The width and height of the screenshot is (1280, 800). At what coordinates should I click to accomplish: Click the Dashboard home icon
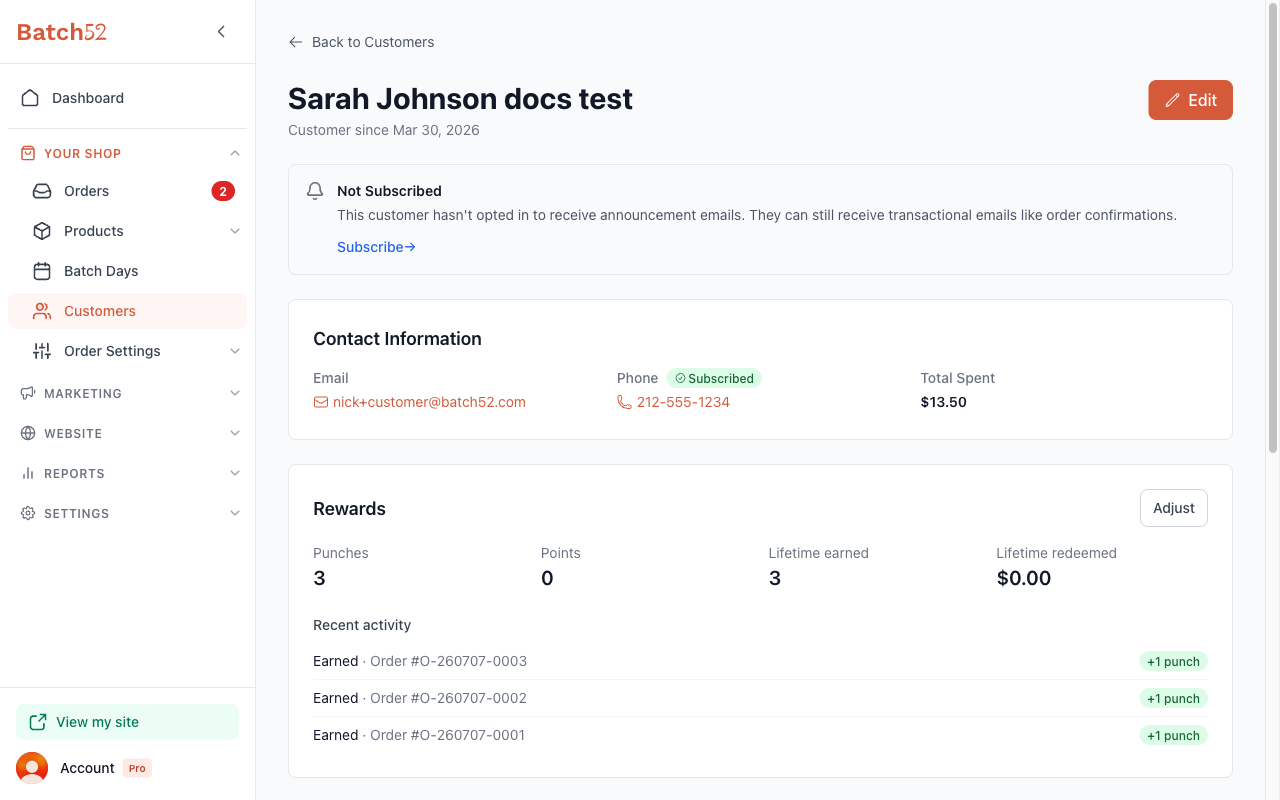pyautogui.click(x=30, y=98)
